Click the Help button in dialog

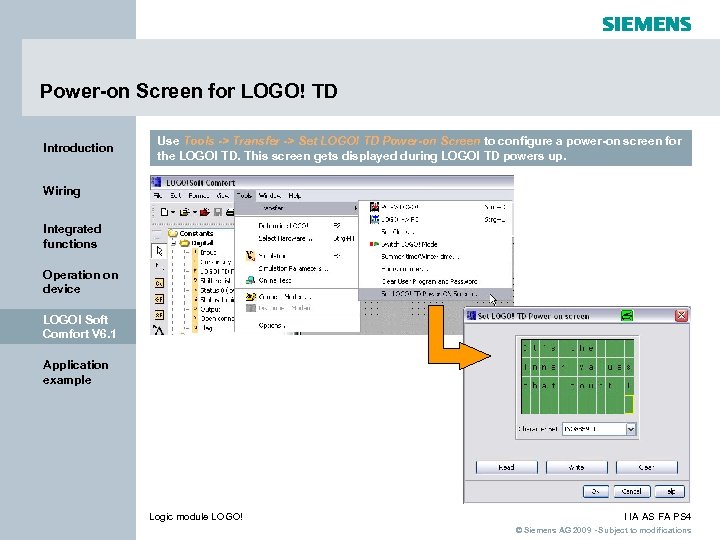coord(670,491)
